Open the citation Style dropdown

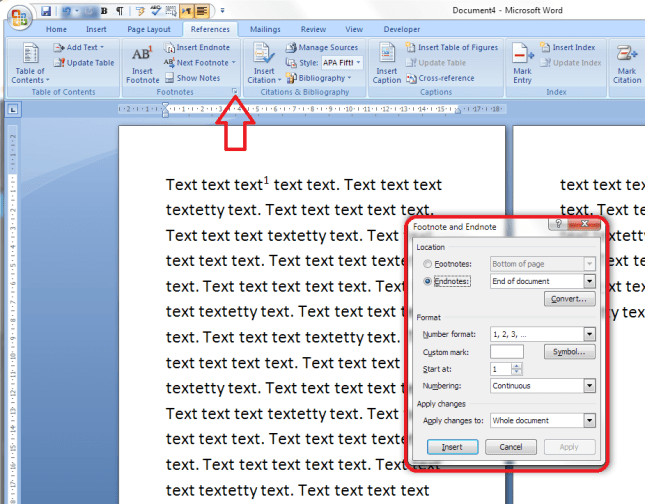pyautogui.click(x=358, y=62)
